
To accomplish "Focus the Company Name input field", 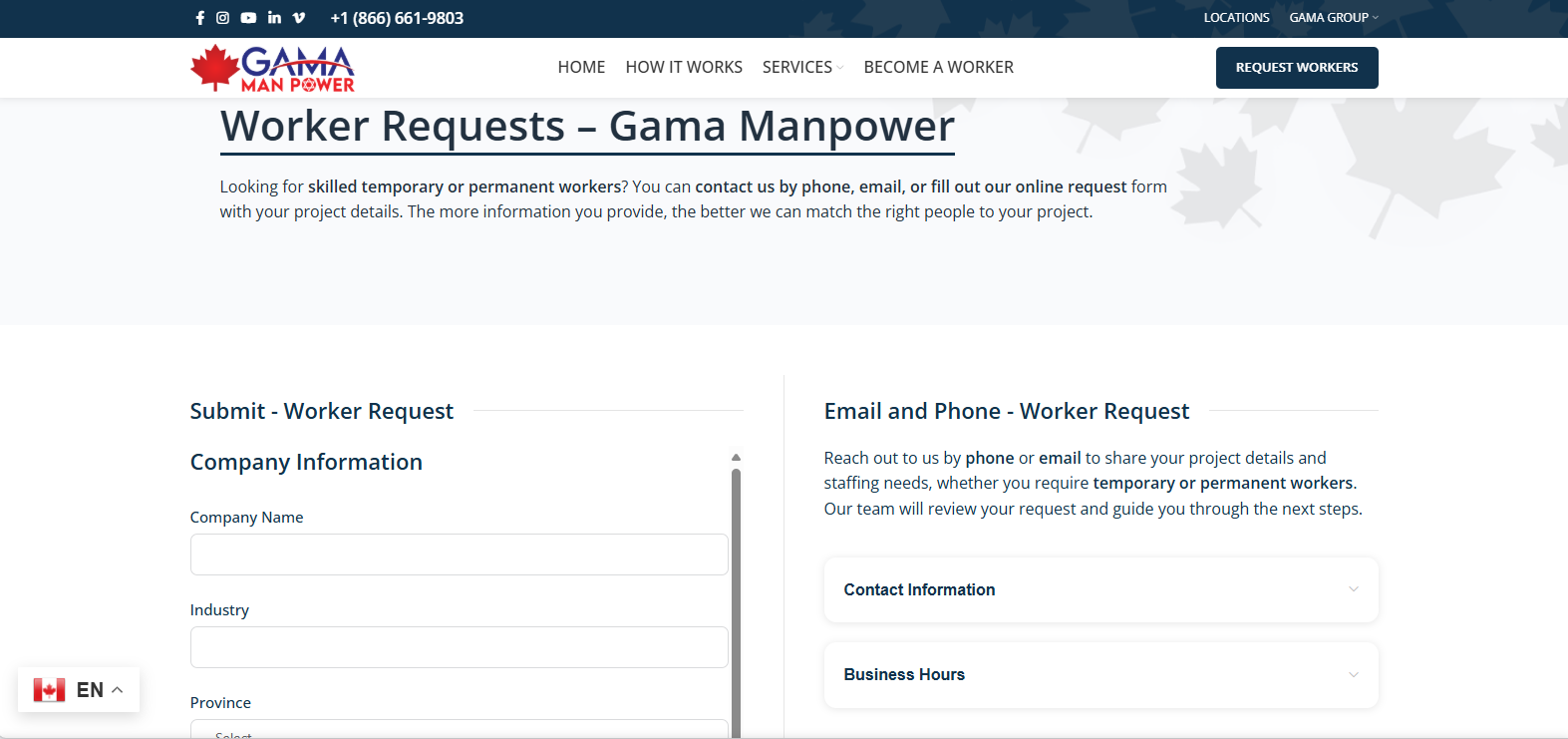I will [459, 554].
